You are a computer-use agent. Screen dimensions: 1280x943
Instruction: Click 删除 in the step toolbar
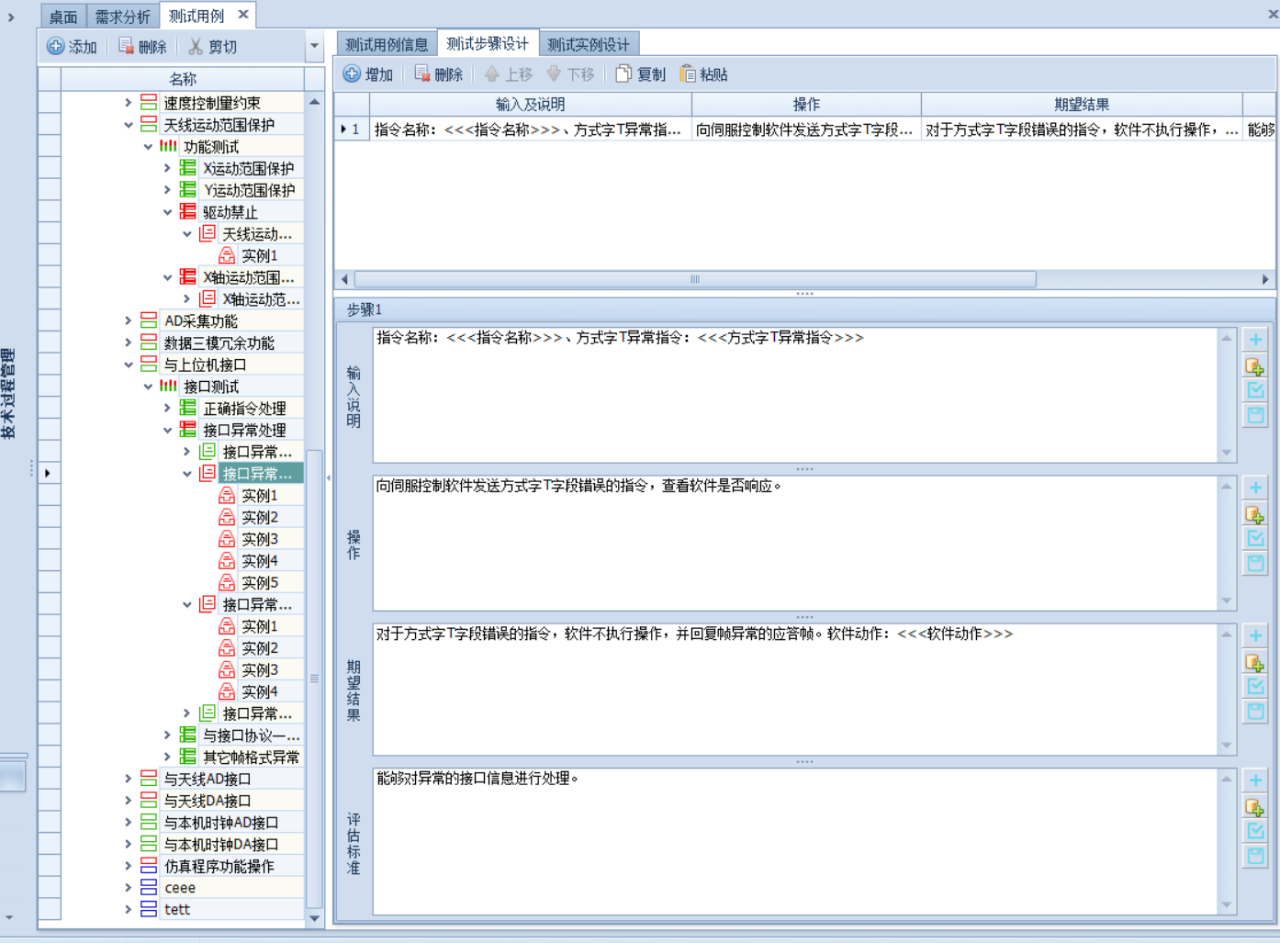(x=438, y=74)
